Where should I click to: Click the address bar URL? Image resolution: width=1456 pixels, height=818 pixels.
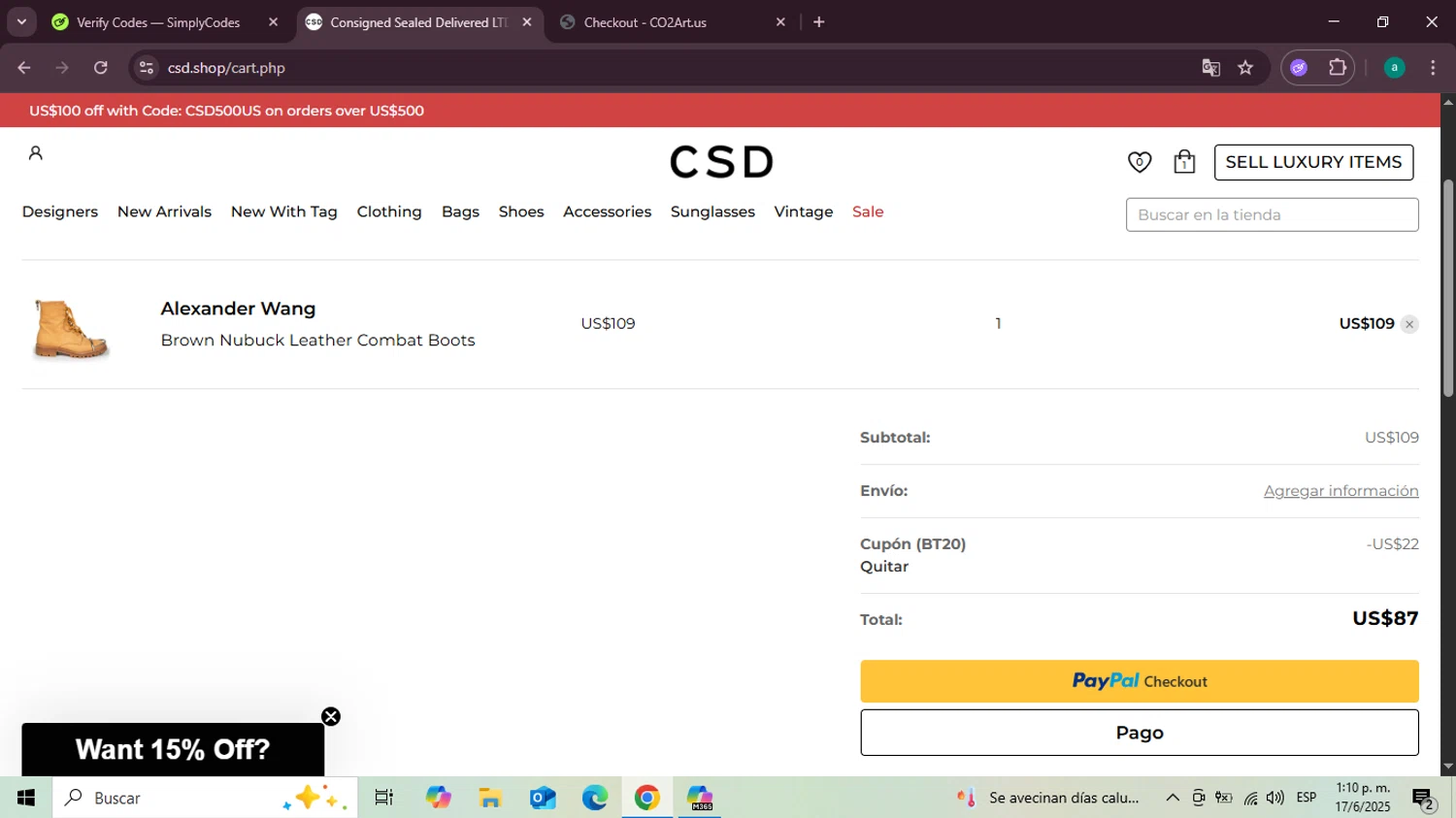[226, 68]
